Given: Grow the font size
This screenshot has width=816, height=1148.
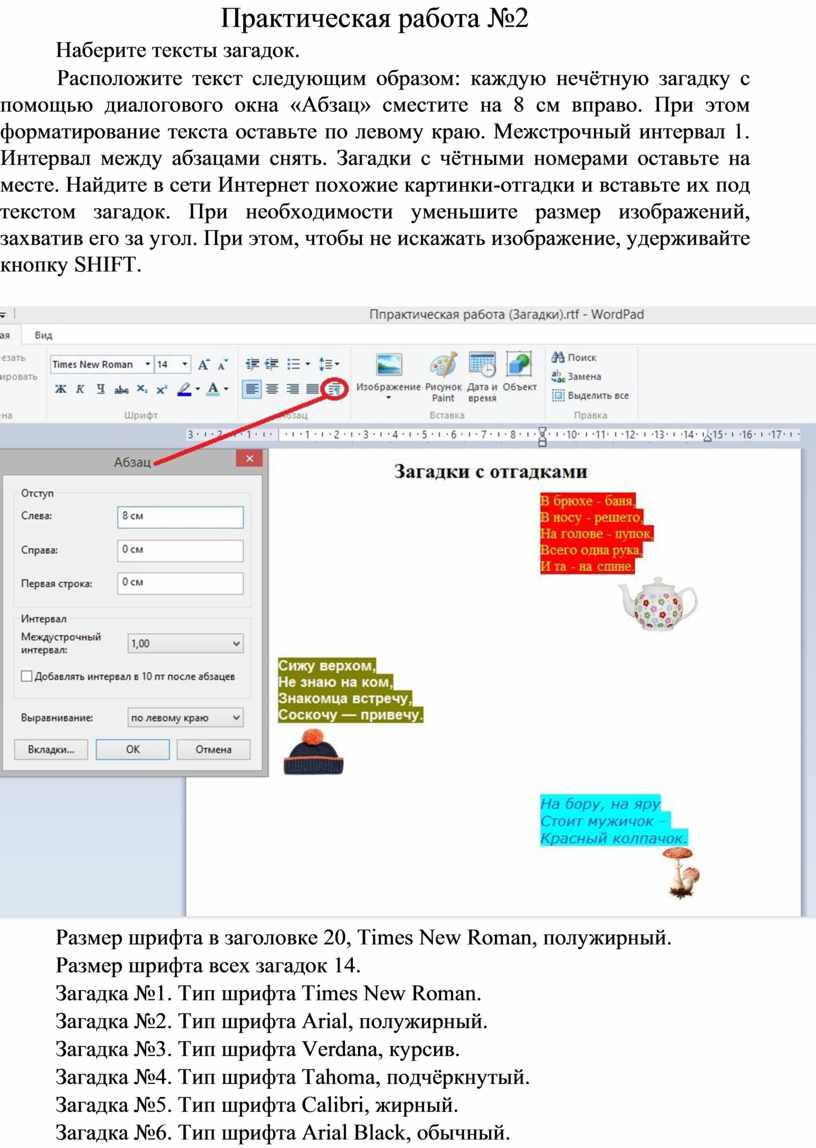Looking at the screenshot, I should coord(203,364).
